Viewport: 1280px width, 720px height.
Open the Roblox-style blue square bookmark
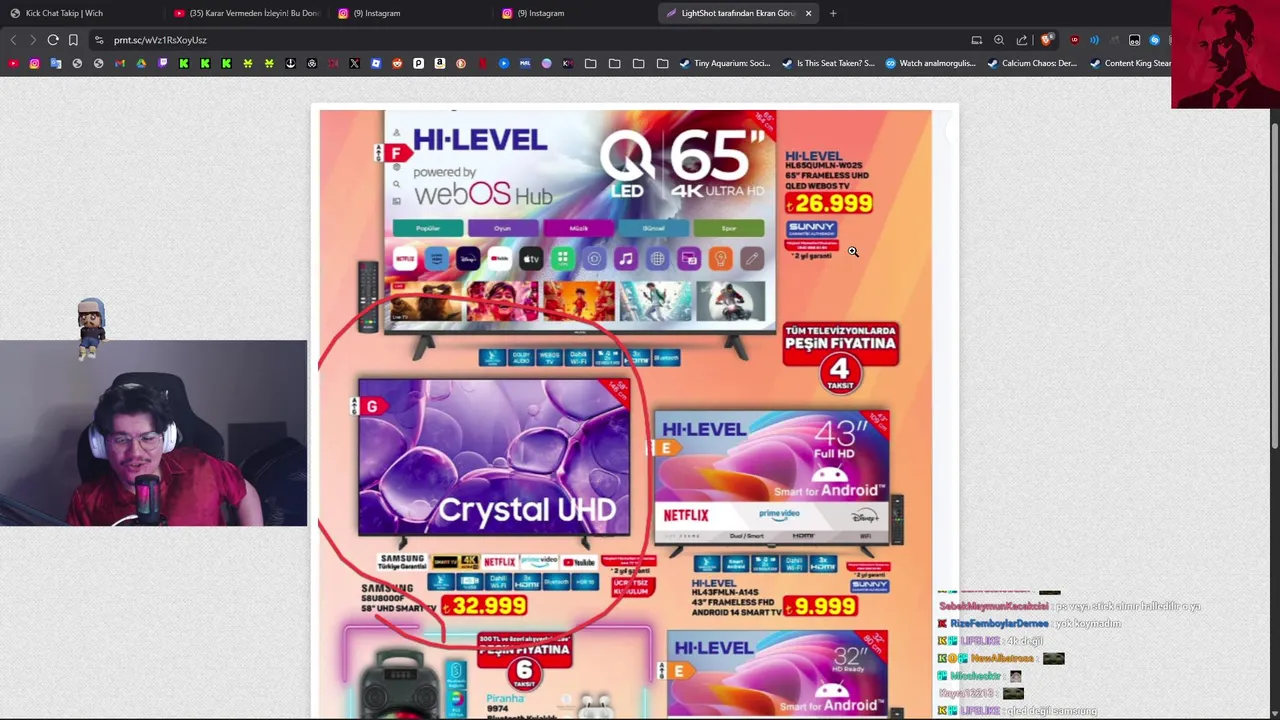375,63
